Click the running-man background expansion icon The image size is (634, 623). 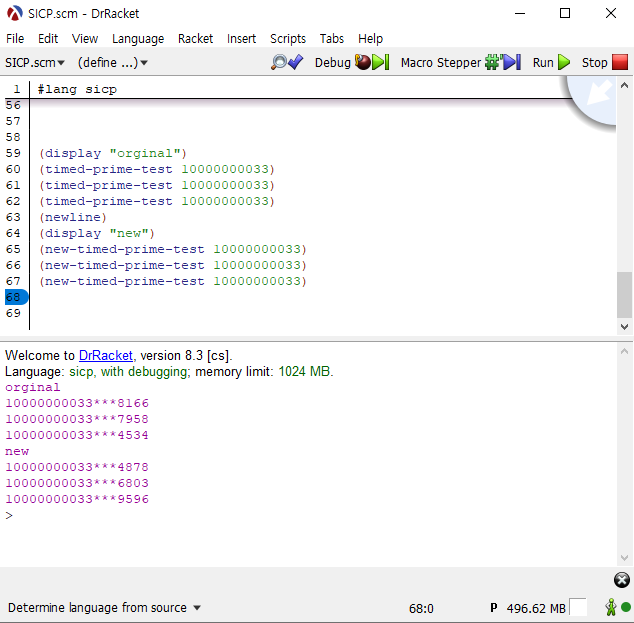(610, 607)
